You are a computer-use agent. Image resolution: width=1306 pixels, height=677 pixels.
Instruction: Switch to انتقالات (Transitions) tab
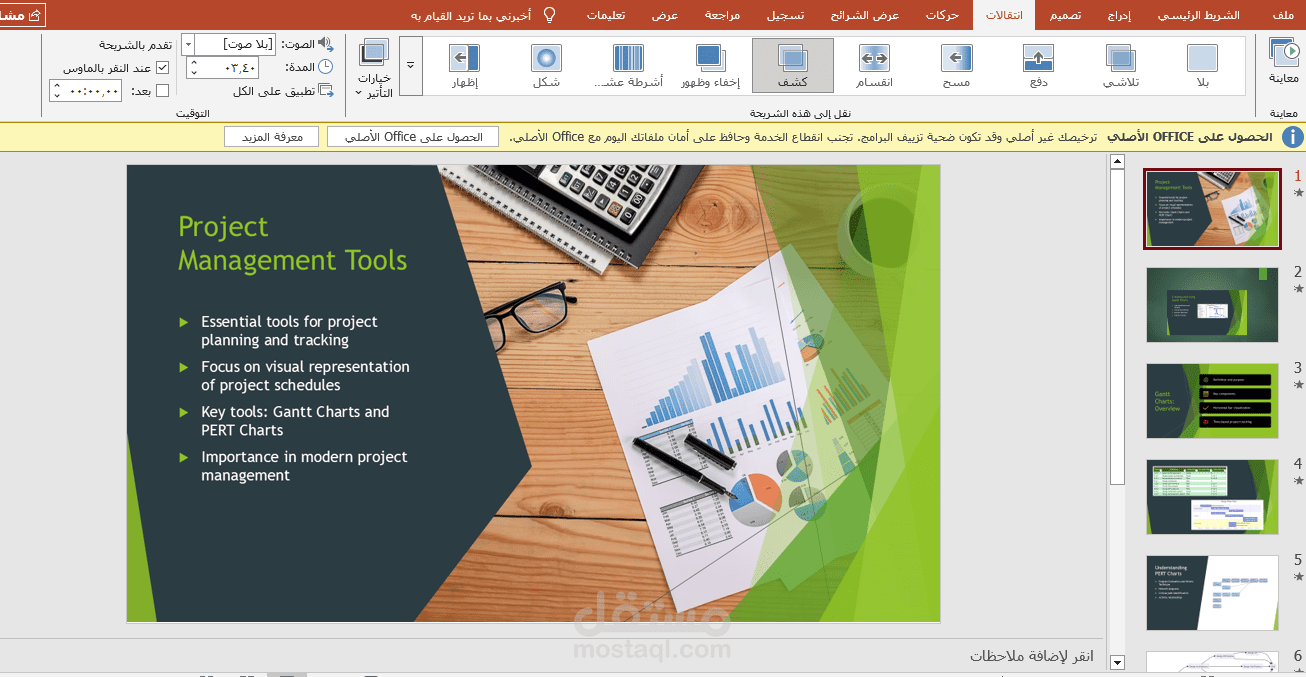pyautogui.click(x=1003, y=15)
